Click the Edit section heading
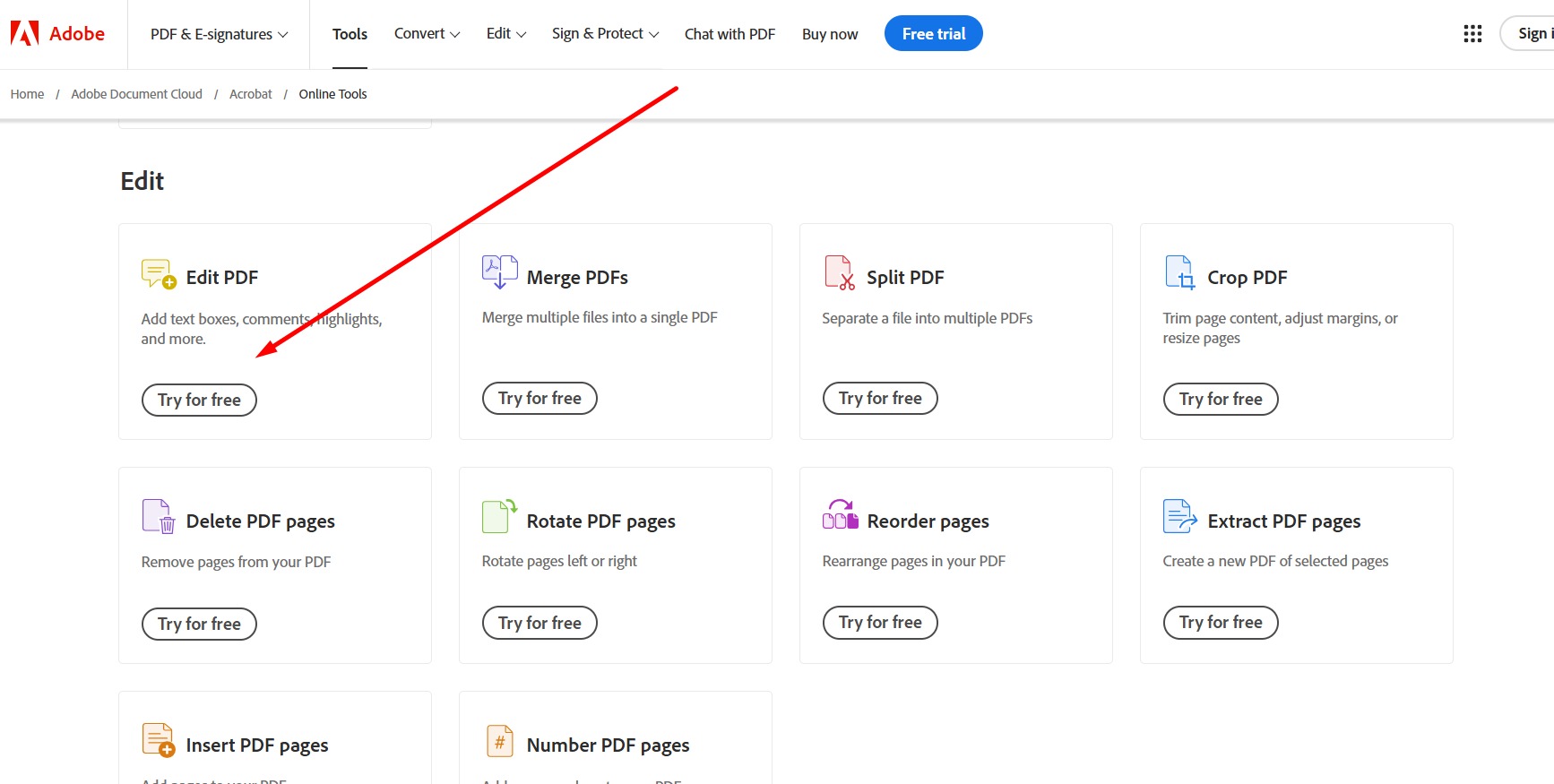The height and width of the screenshot is (784, 1554). [x=142, y=181]
